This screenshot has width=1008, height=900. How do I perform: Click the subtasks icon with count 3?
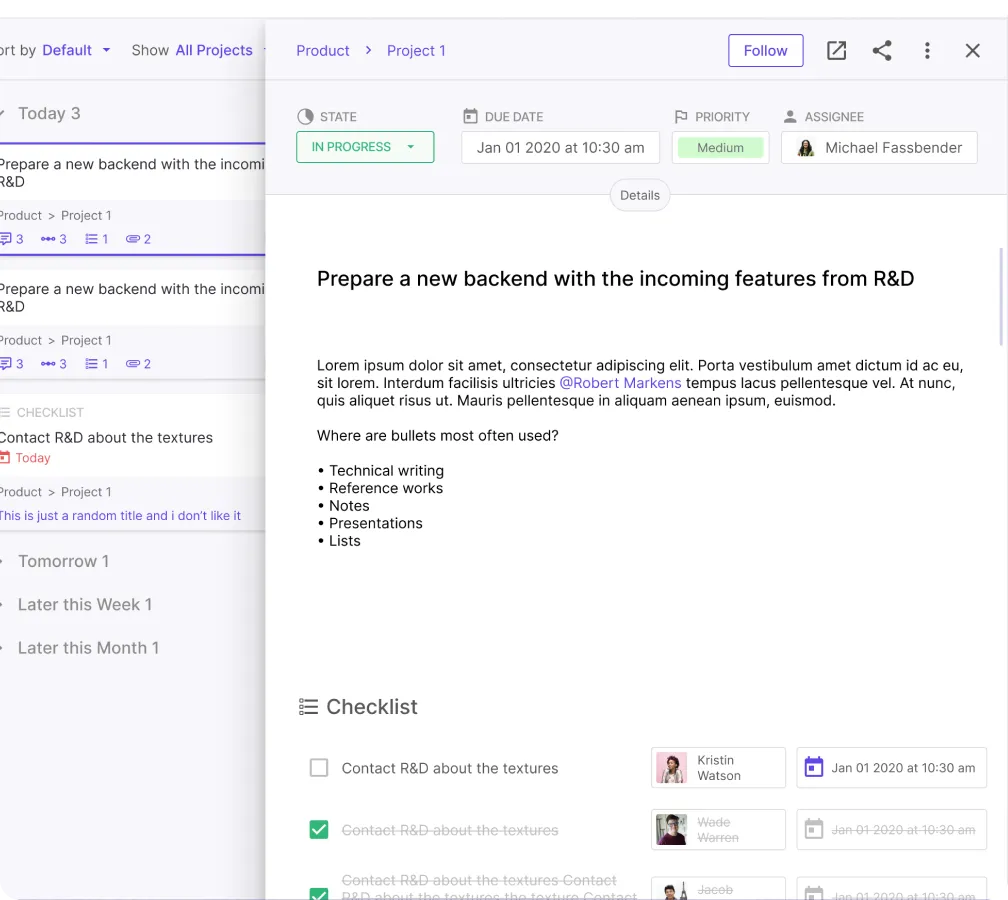tap(48, 239)
